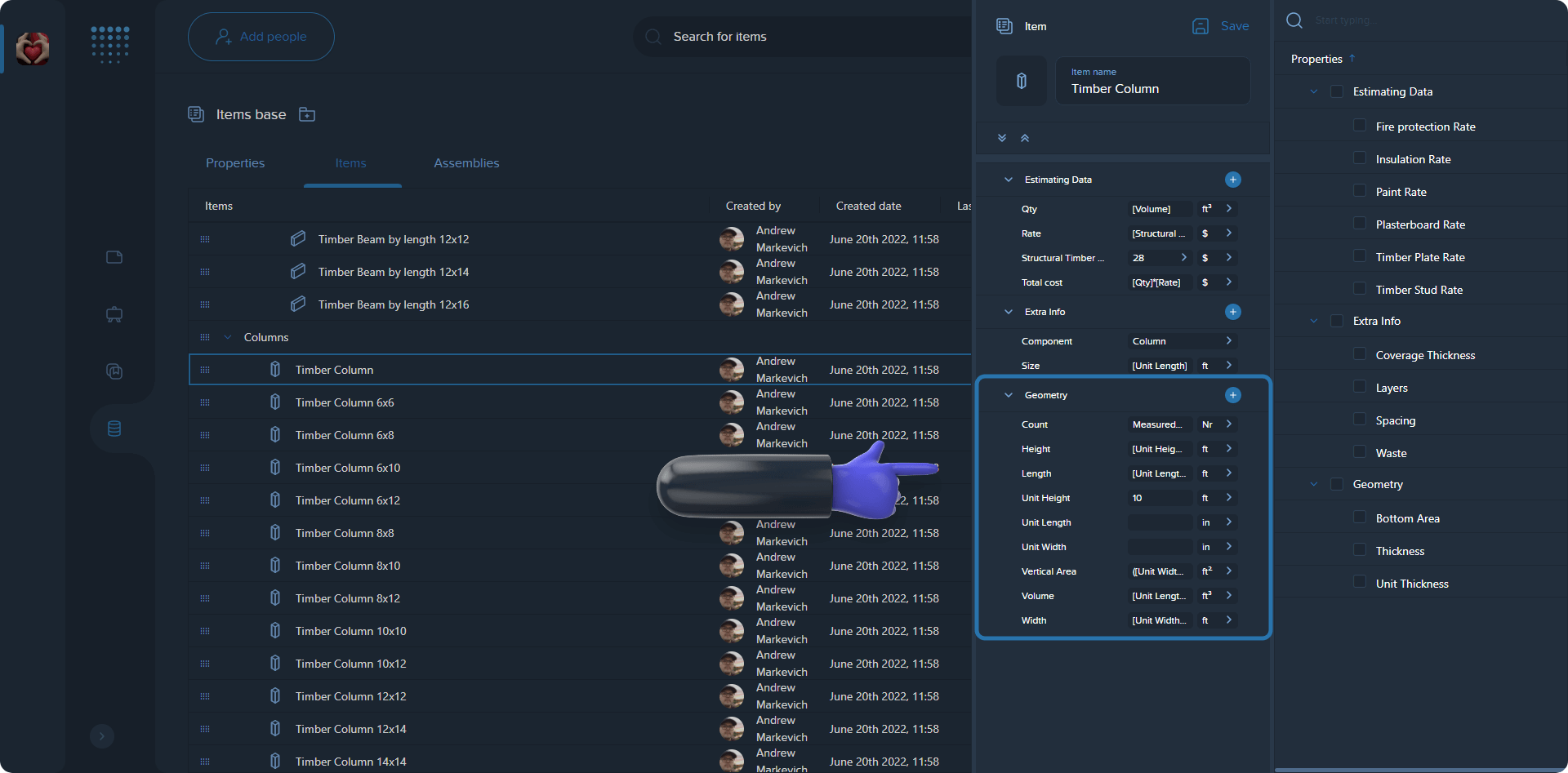Image resolution: width=1568 pixels, height=773 pixels.
Task: Add property to Extra Info section
Action: click(1233, 312)
